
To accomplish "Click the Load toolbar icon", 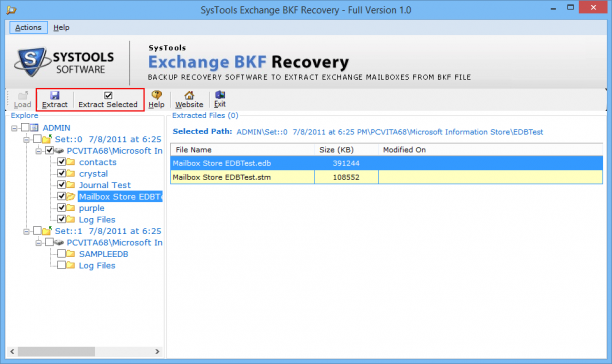I will [23, 95].
